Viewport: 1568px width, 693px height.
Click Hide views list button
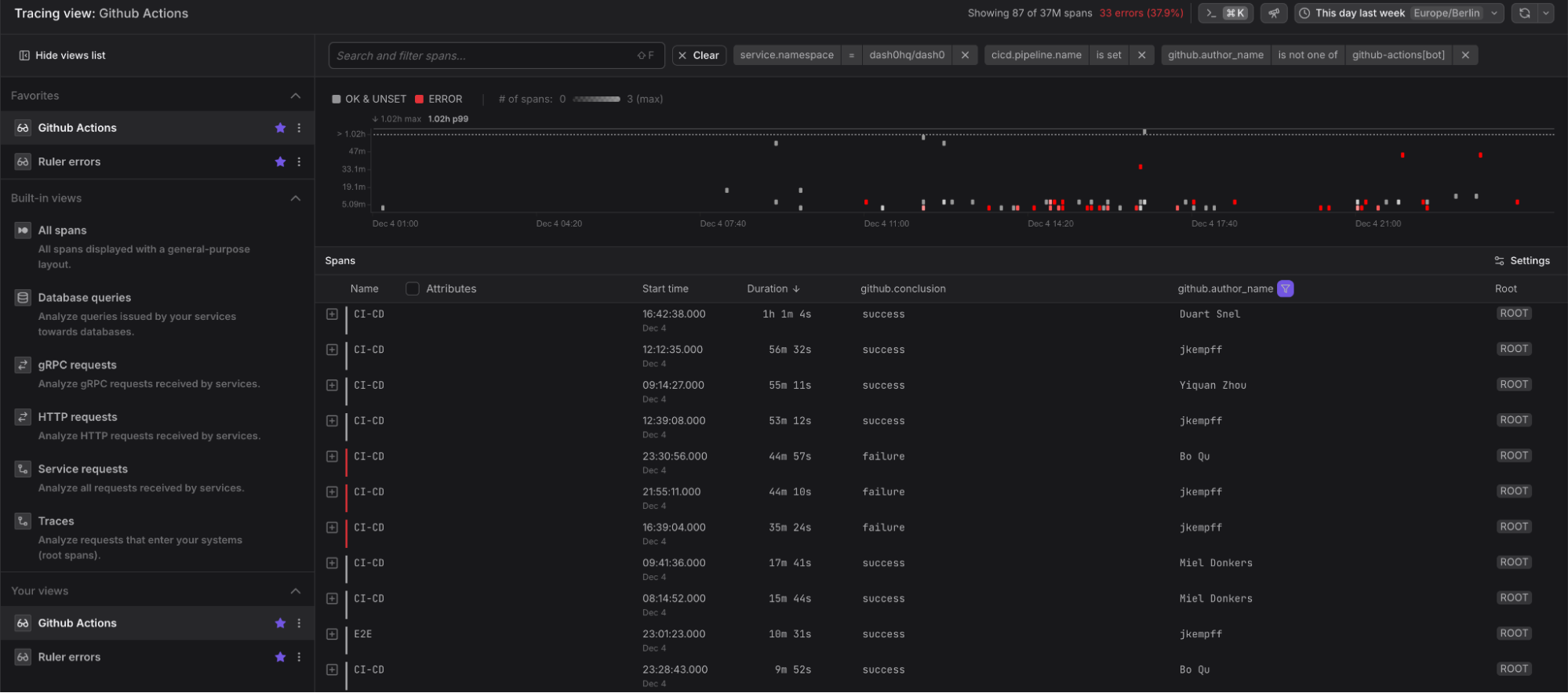(62, 56)
